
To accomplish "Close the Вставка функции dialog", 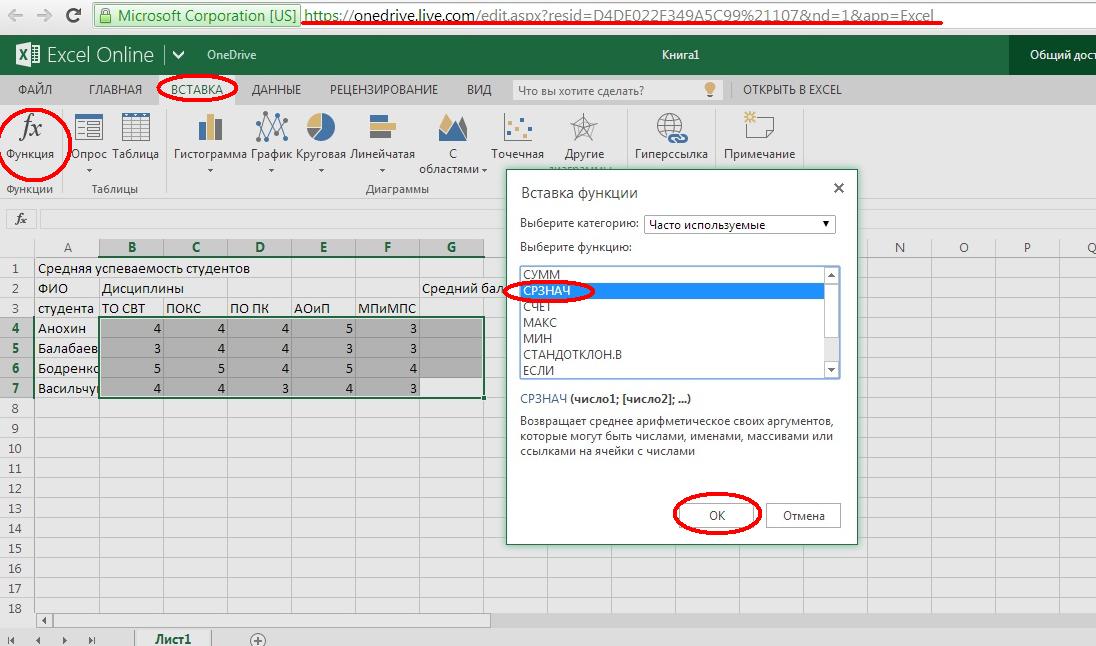I will coord(838,188).
